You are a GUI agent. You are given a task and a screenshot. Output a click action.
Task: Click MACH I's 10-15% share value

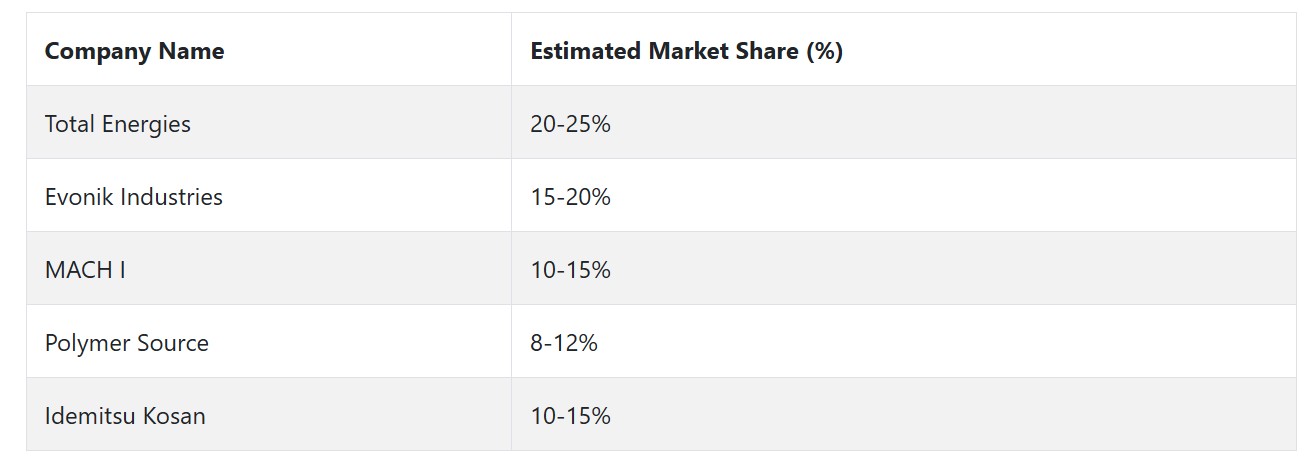point(570,270)
